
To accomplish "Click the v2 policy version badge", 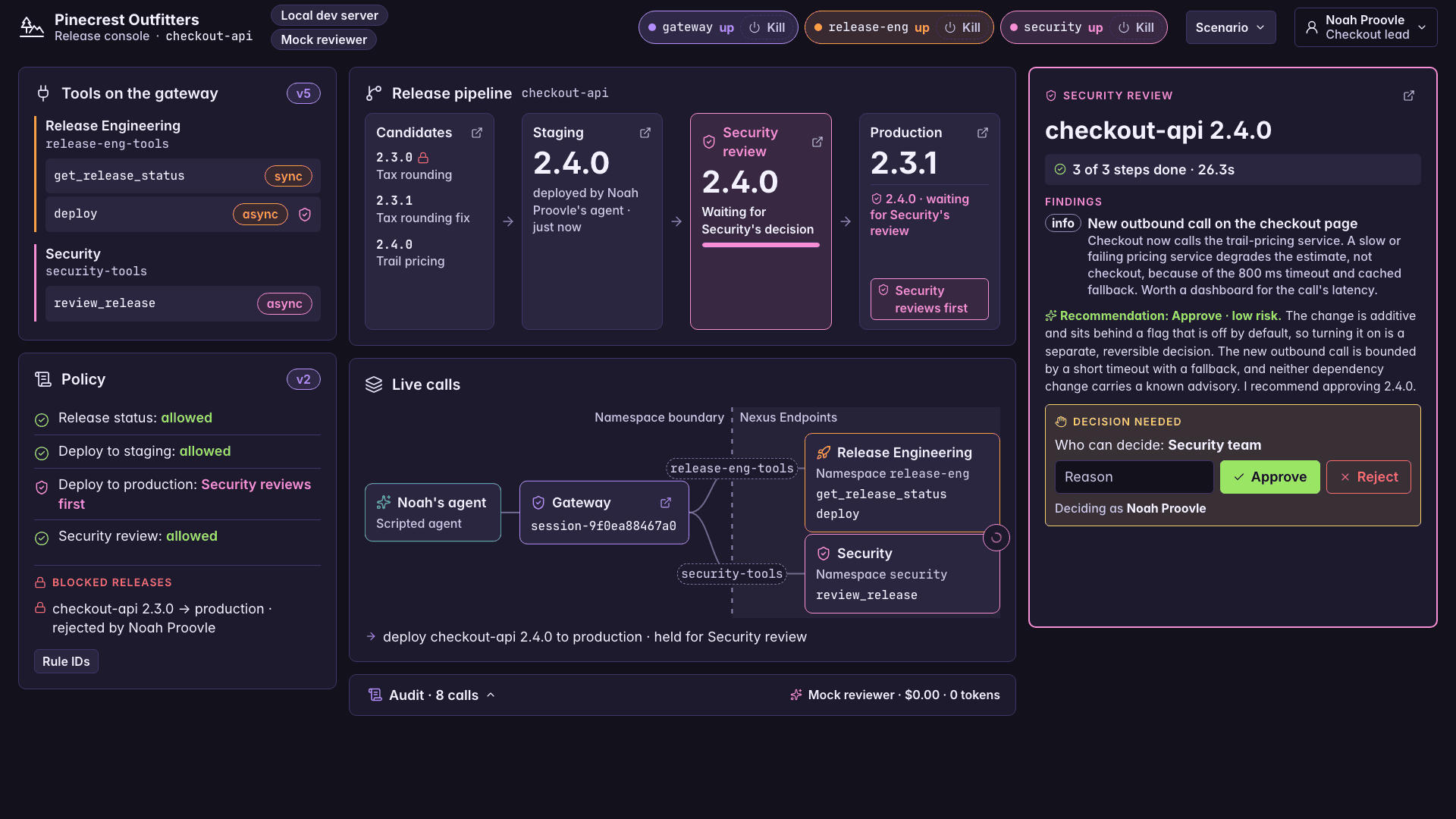I will click(x=303, y=379).
